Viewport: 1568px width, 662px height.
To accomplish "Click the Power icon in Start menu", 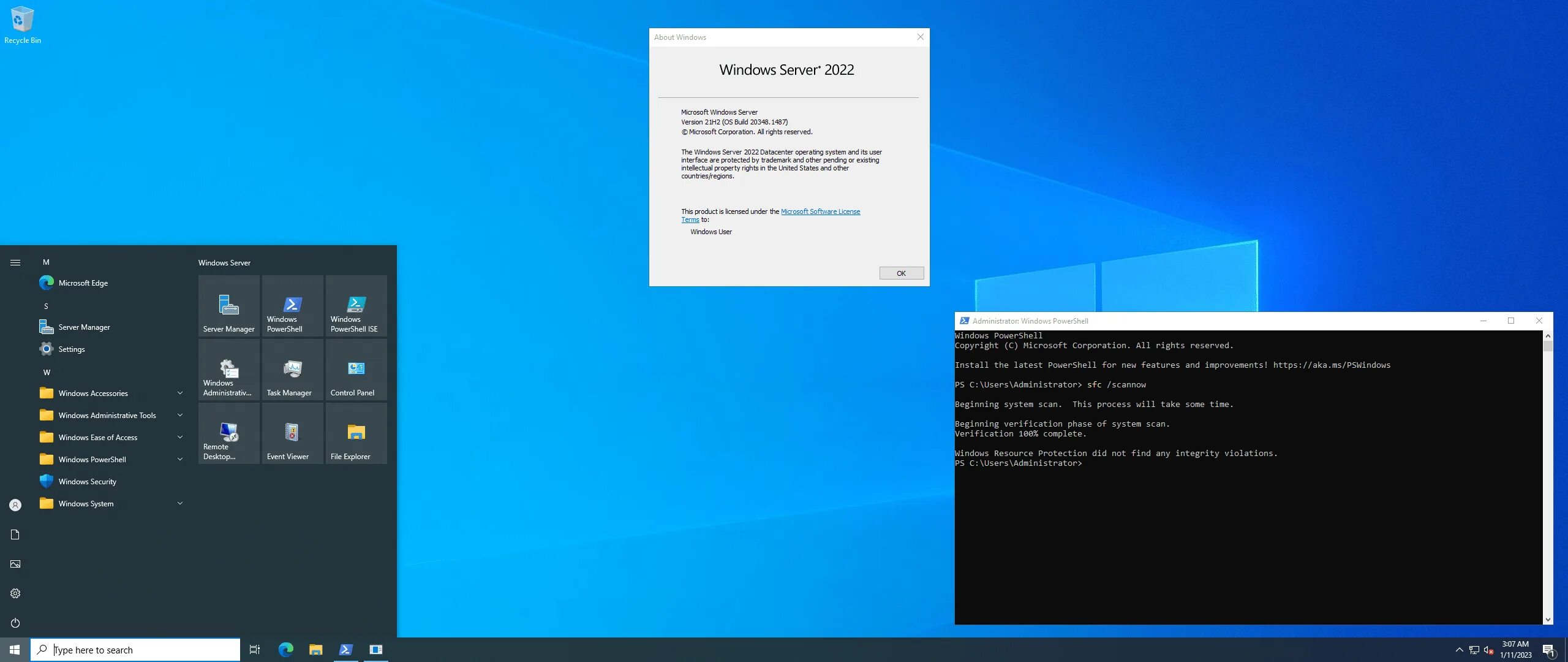I will point(15,623).
